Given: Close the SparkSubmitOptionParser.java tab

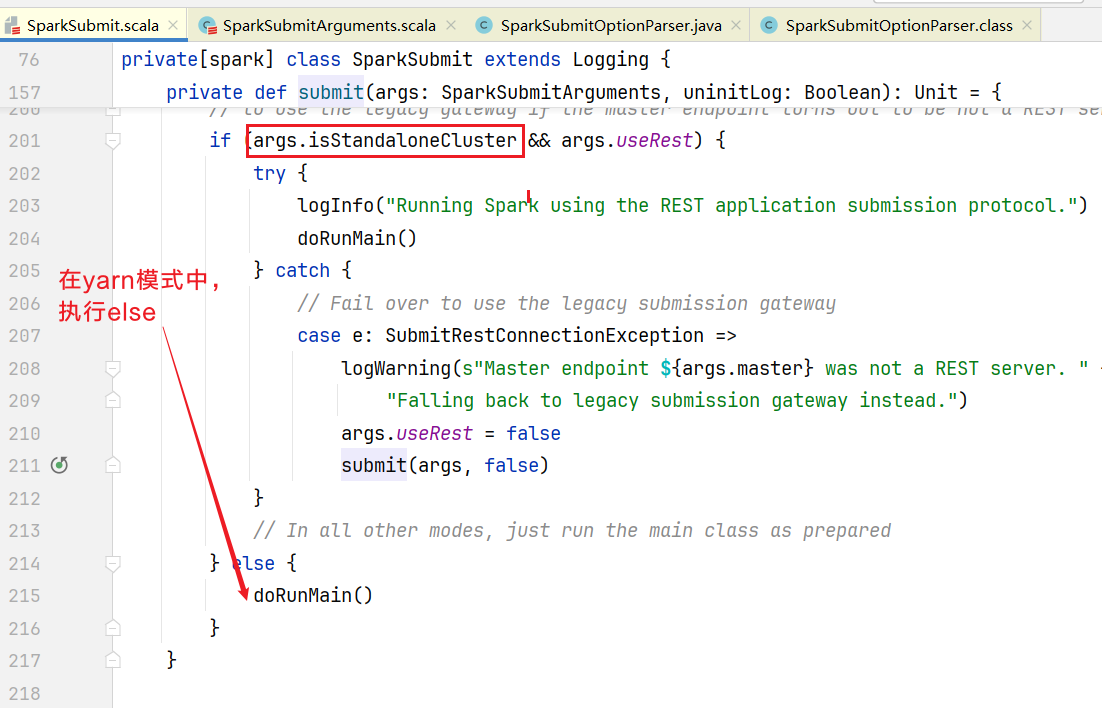Looking at the screenshot, I should pos(736,26).
